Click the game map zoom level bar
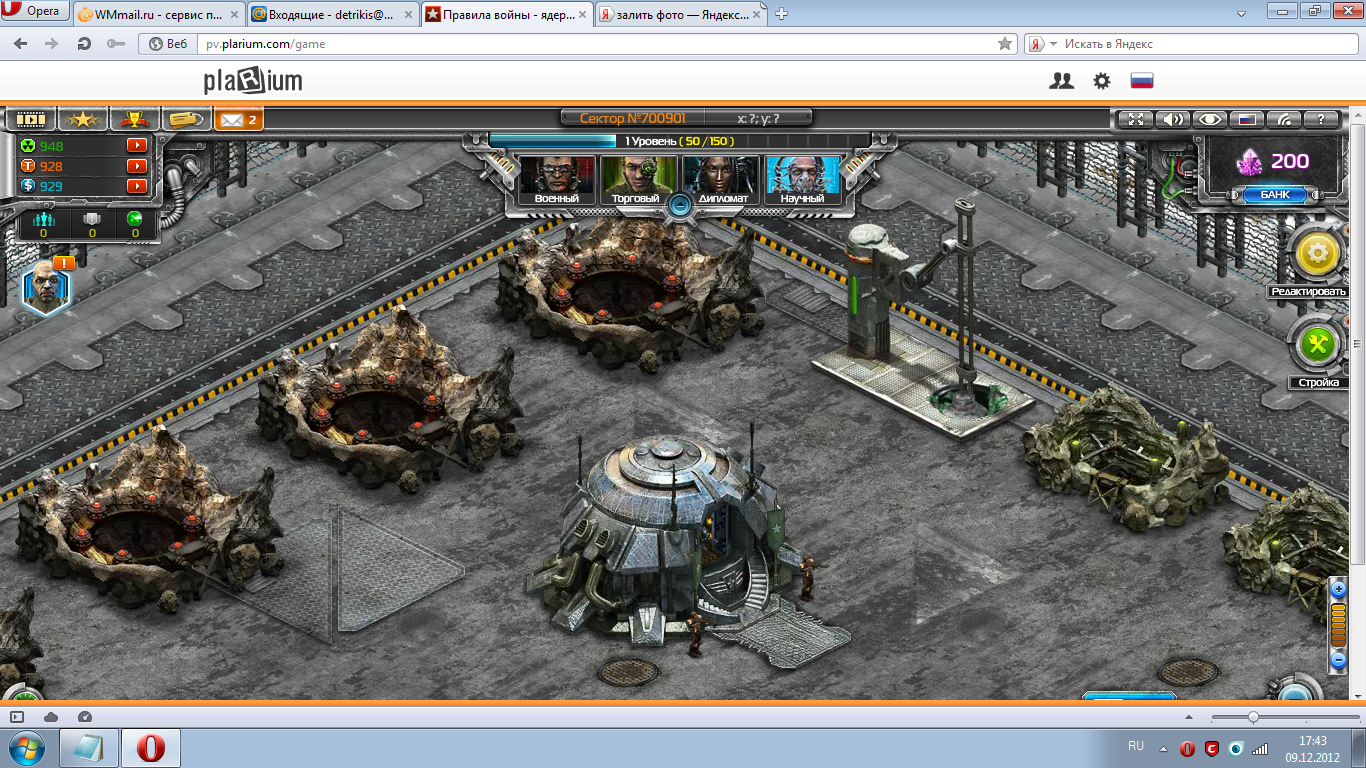This screenshot has height=768, width=1366. (x=1339, y=626)
